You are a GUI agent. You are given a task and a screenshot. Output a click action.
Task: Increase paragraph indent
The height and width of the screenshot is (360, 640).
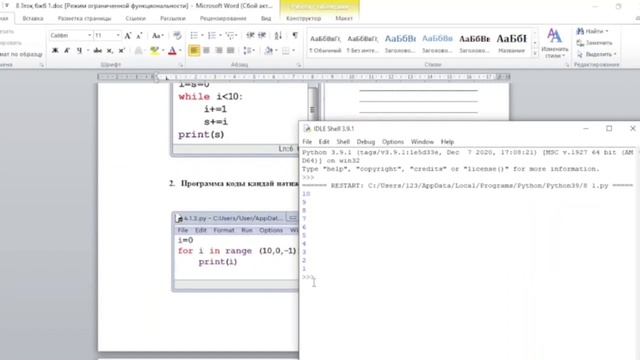coord(262,36)
